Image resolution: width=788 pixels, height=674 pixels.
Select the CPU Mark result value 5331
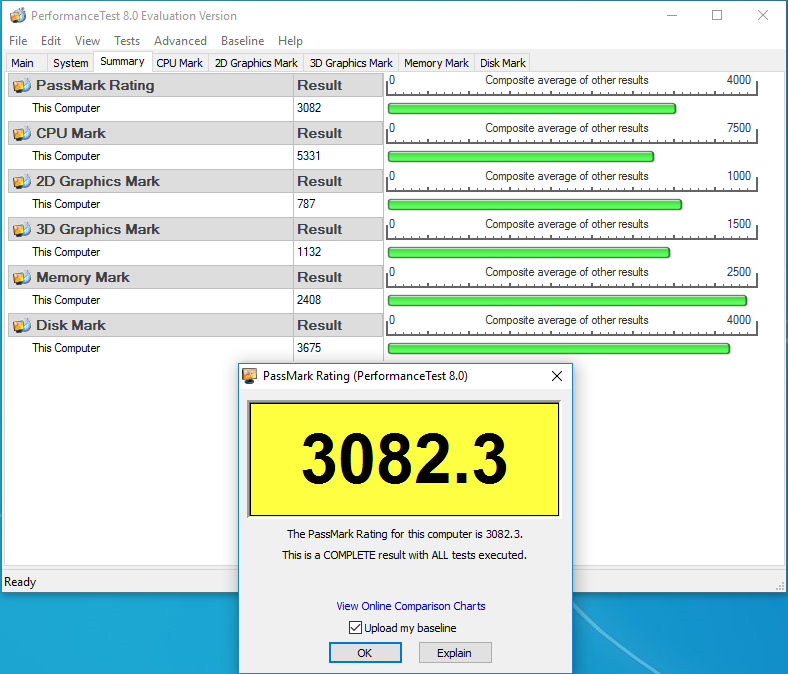(309, 156)
